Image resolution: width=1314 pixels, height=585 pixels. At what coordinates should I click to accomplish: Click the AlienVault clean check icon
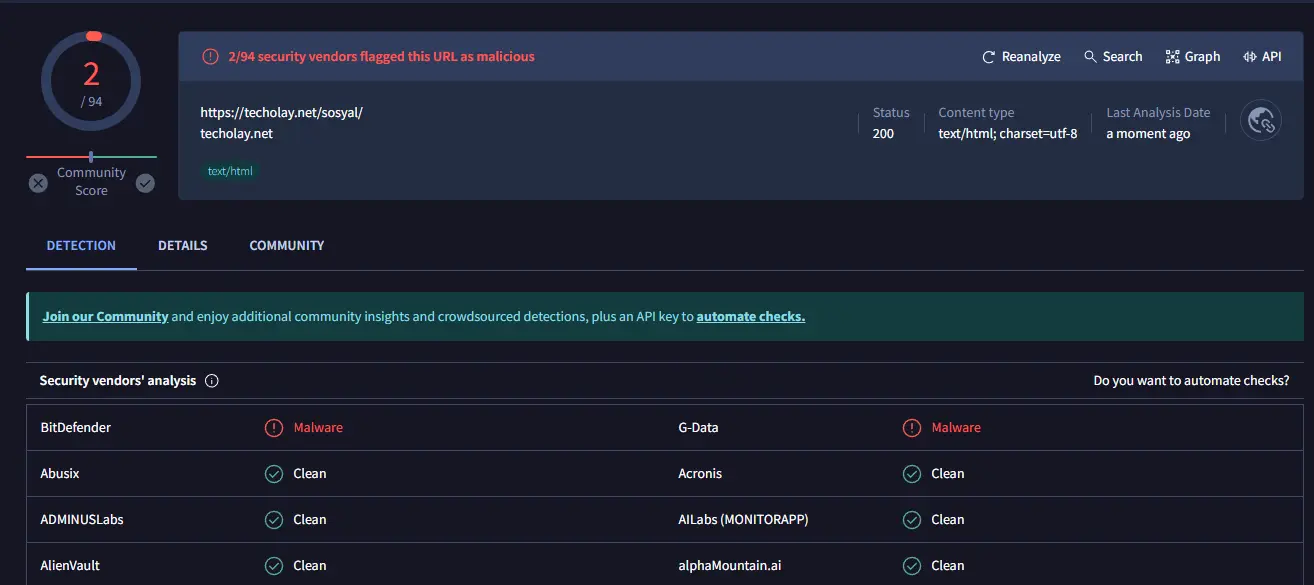274,566
